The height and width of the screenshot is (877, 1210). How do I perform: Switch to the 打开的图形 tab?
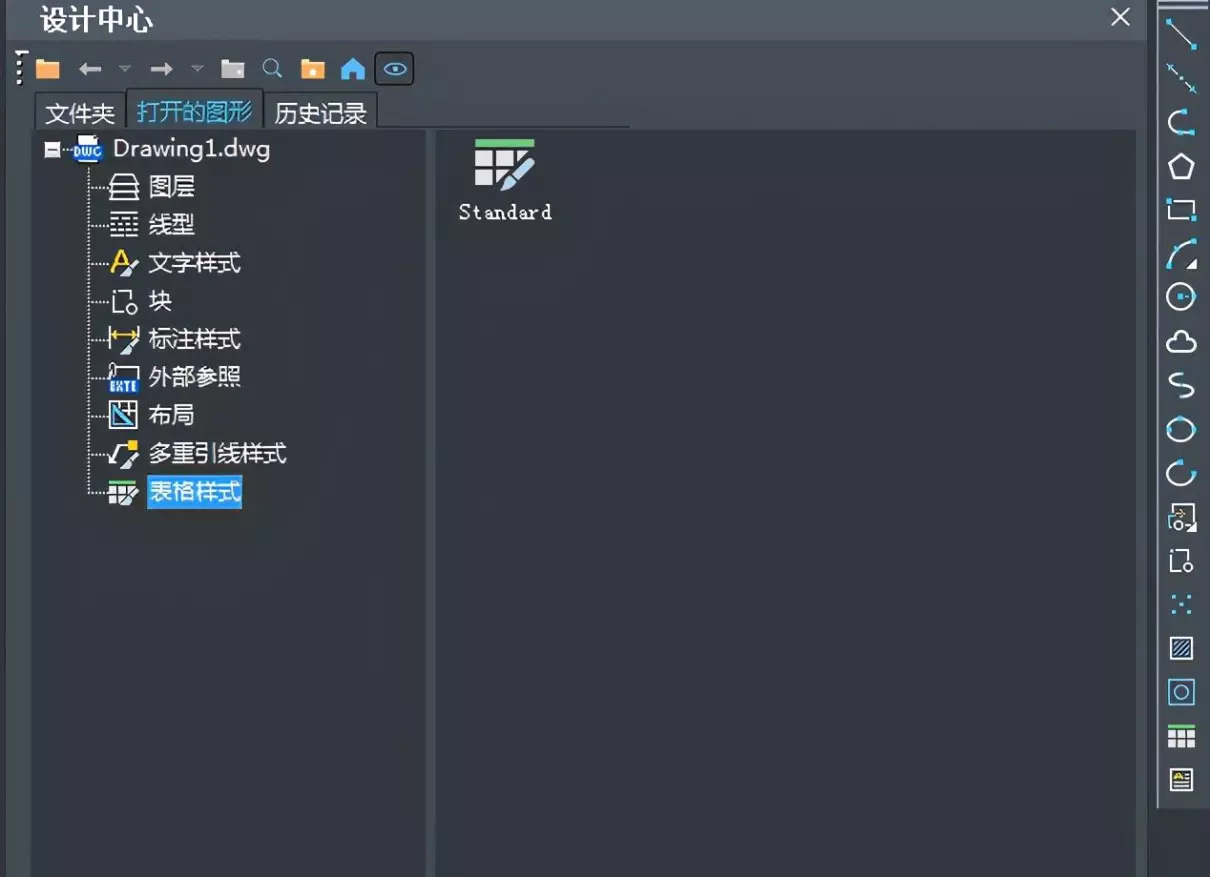194,109
